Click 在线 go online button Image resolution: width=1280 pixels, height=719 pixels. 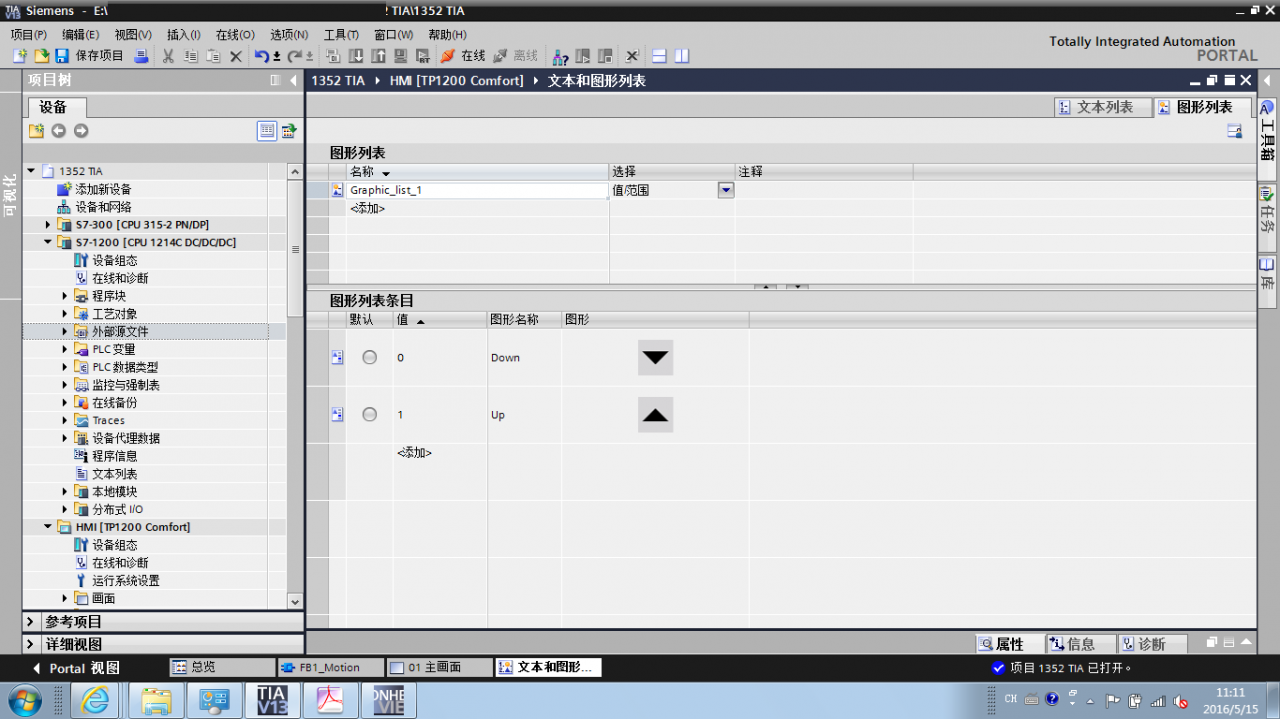(463, 56)
